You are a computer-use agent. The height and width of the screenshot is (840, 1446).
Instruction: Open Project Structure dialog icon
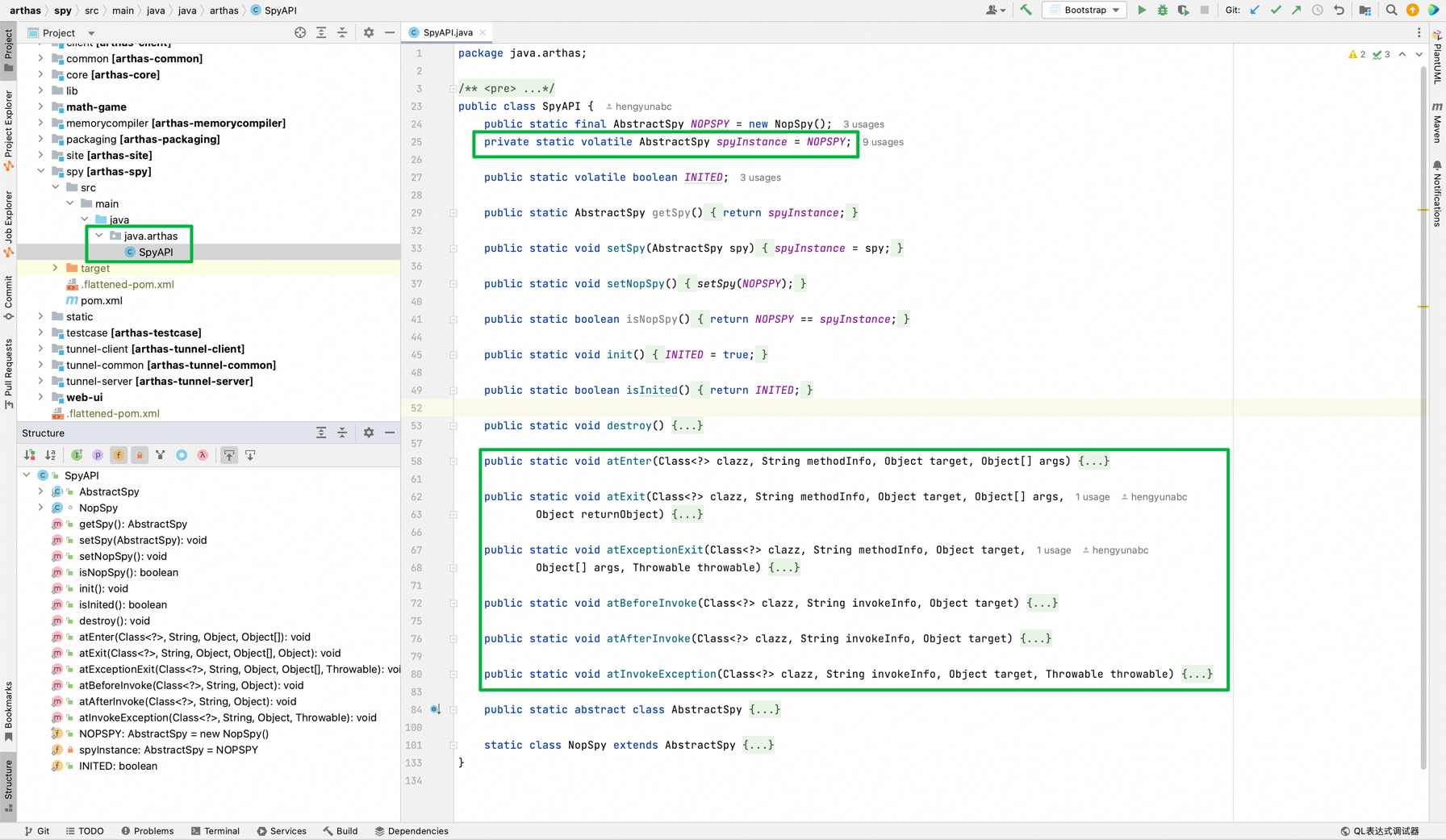1365,10
